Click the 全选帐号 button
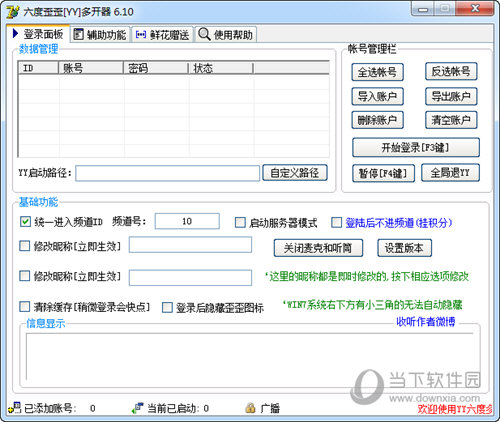The image size is (500, 422). 377,72
